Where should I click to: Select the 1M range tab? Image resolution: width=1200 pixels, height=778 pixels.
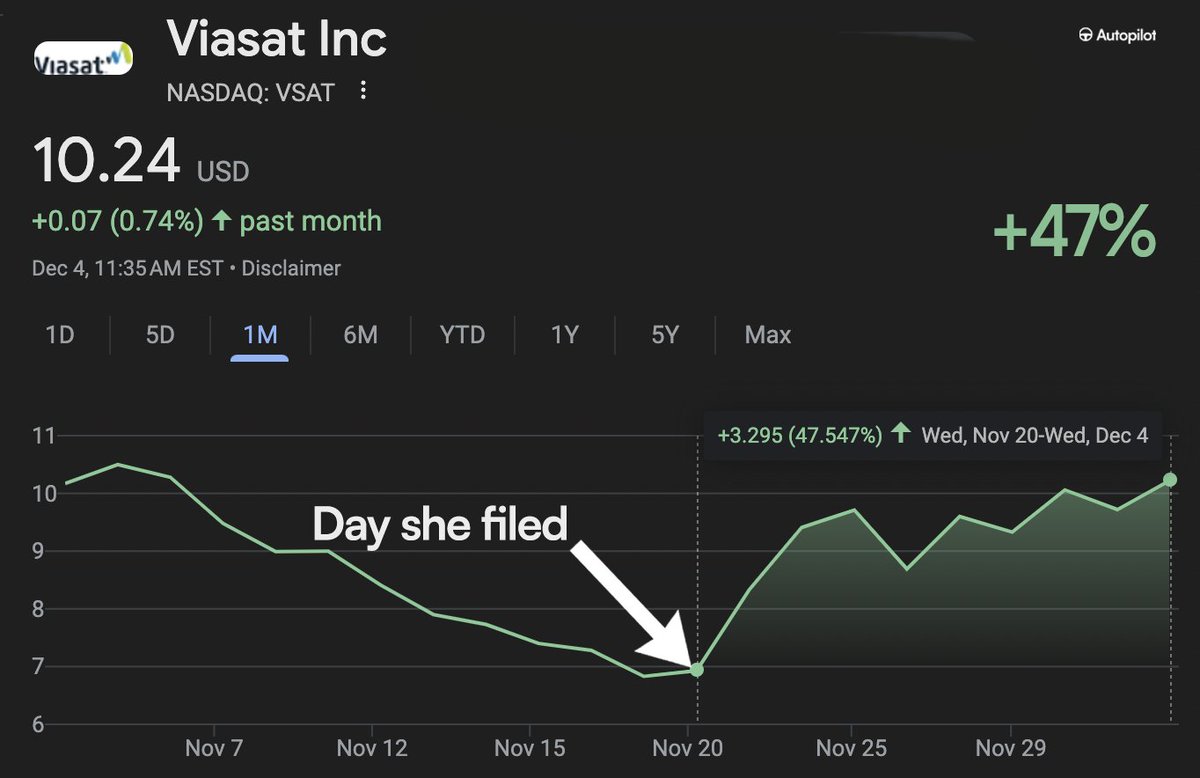(x=260, y=335)
